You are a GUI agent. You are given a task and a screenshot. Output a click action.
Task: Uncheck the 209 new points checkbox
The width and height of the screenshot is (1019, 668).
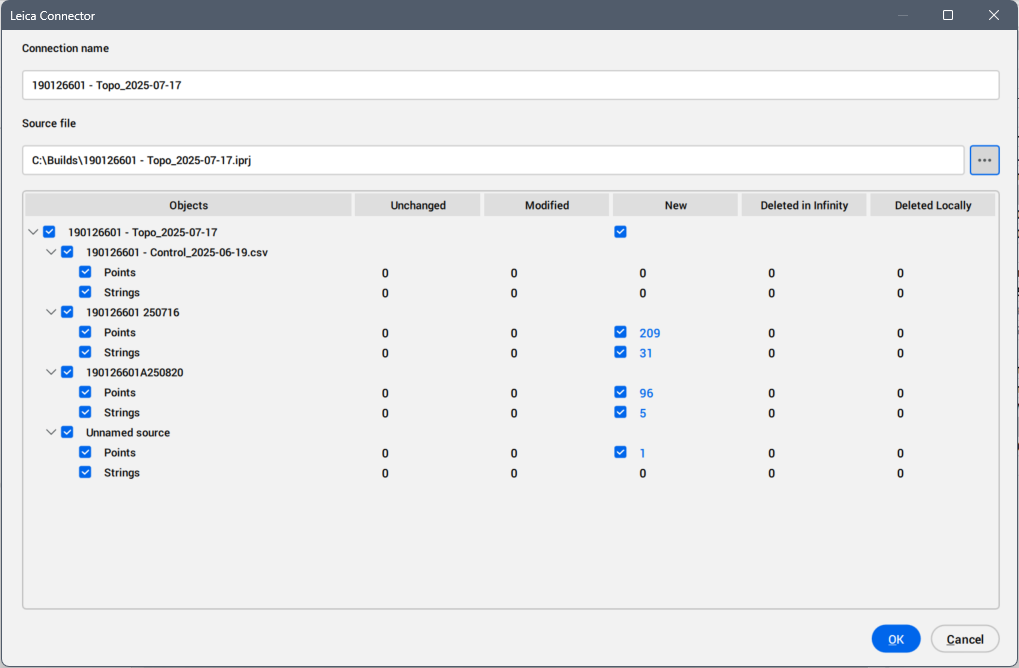tap(621, 332)
